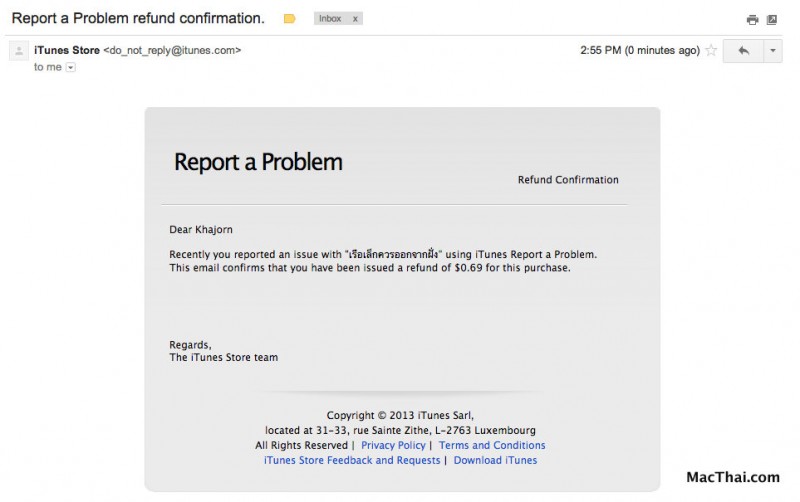
Task: Click the reply arrow button
Action: (x=743, y=51)
